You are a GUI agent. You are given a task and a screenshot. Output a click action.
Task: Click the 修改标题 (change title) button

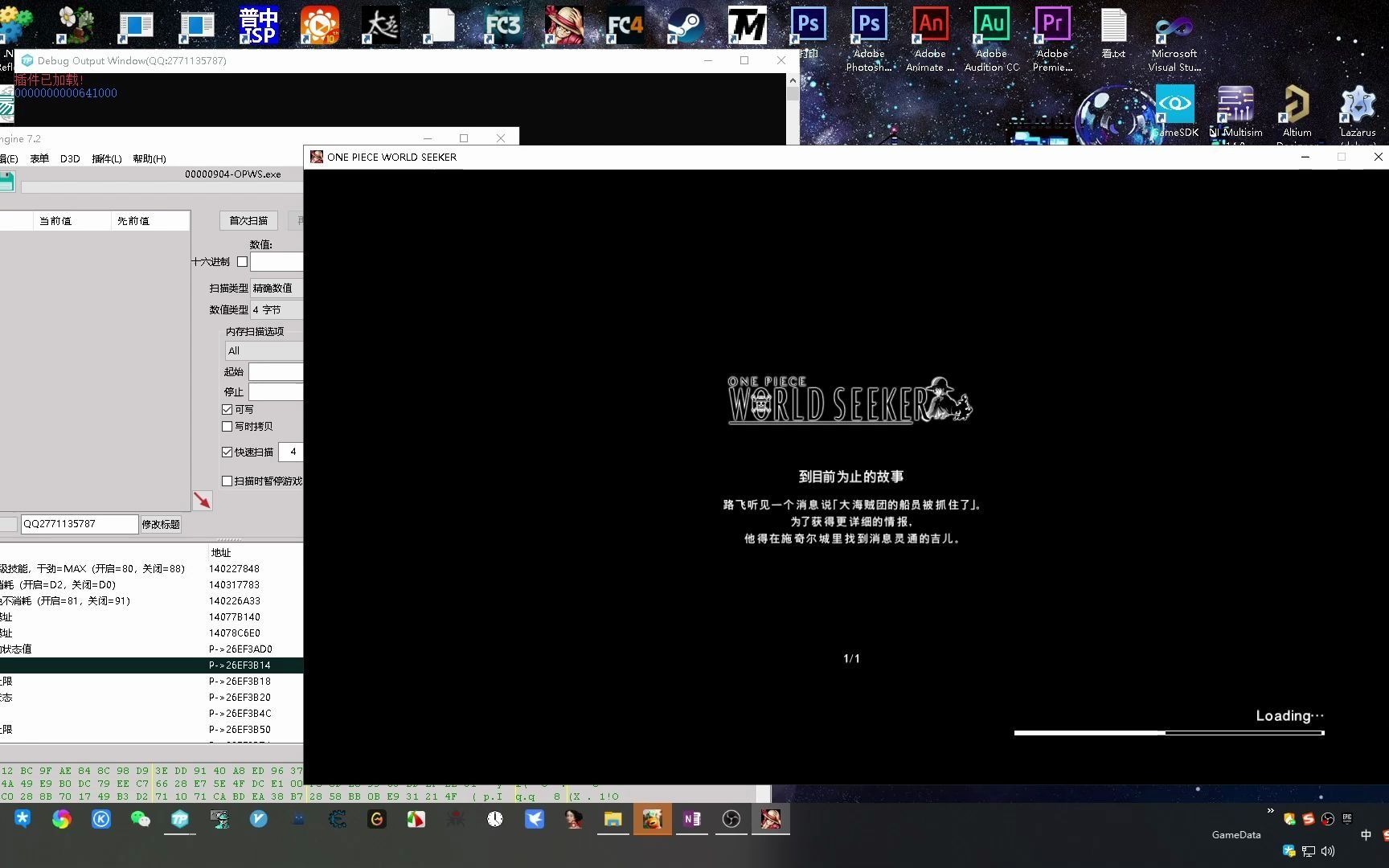[x=161, y=524]
